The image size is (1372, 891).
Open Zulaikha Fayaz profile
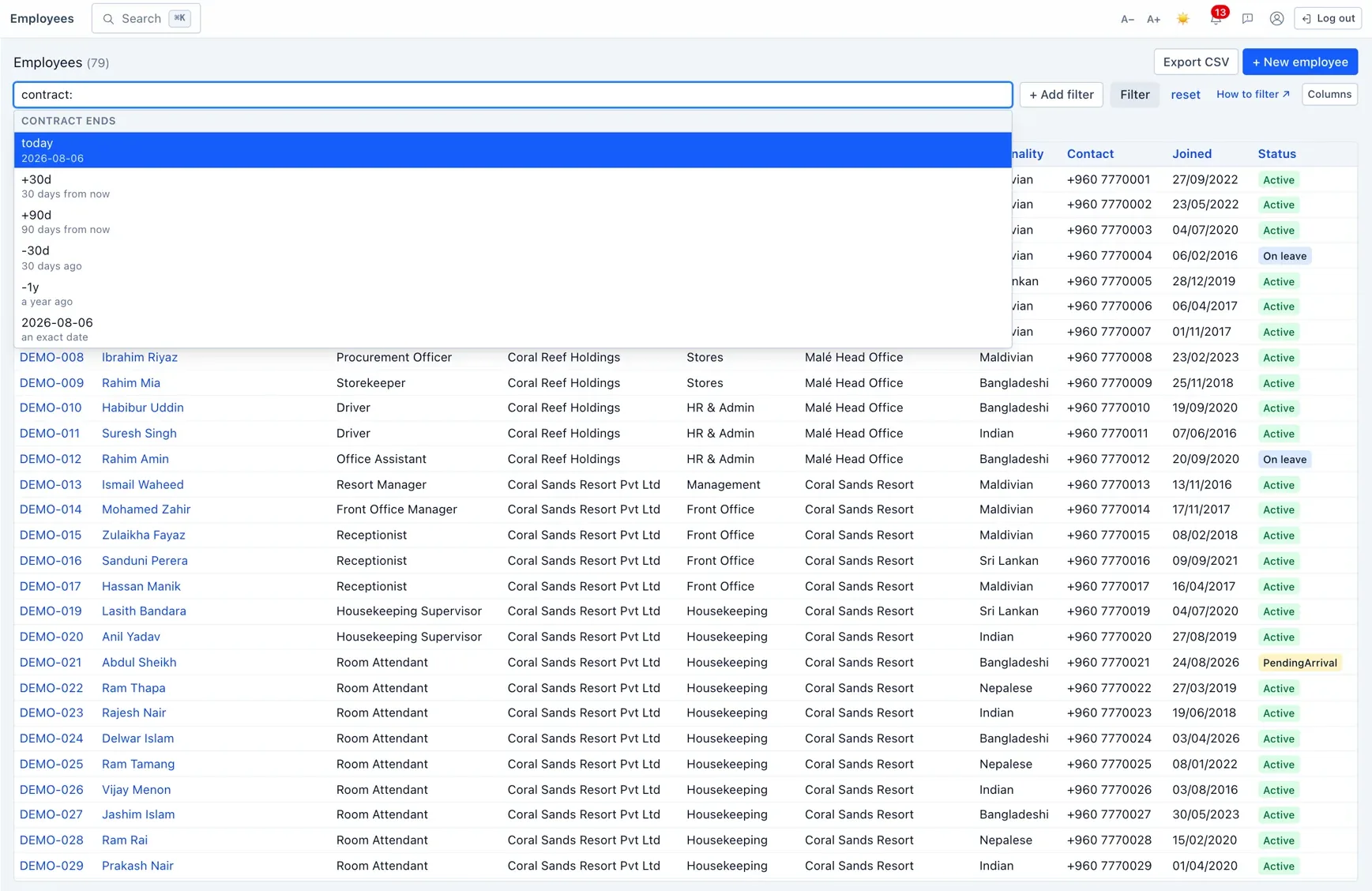(144, 535)
